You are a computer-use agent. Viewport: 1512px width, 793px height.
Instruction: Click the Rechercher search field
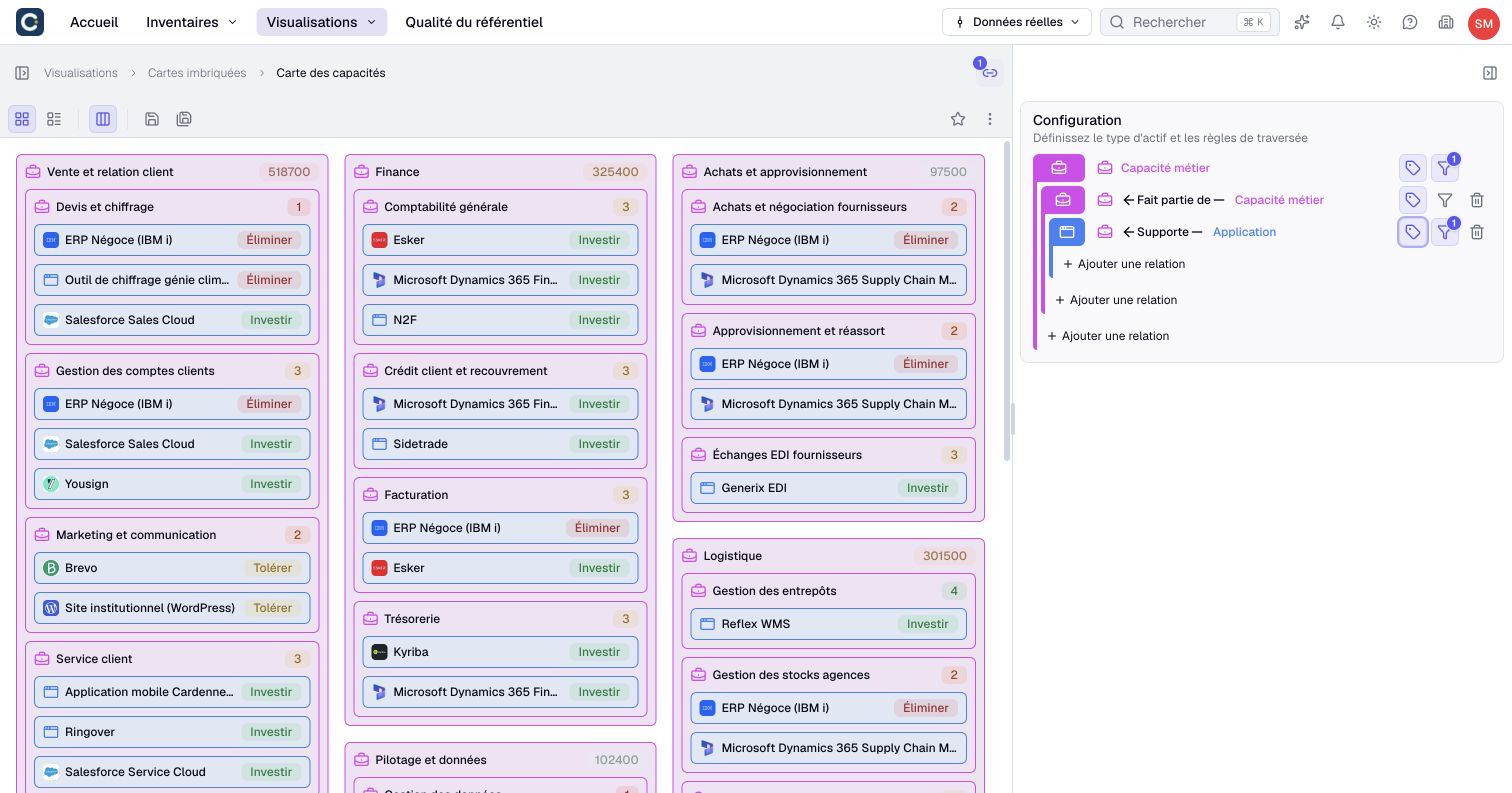pyautogui.click(x=1190, y=22)
